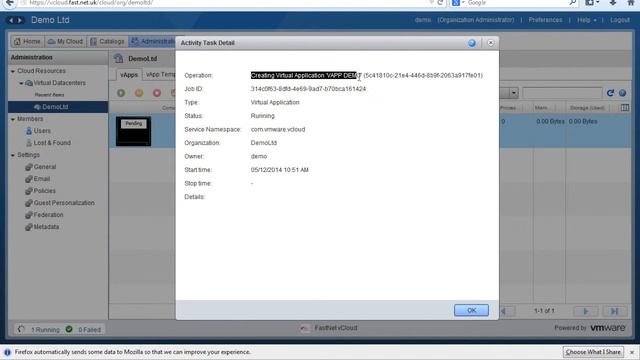Click the browser home icon

tap(631, 2)
